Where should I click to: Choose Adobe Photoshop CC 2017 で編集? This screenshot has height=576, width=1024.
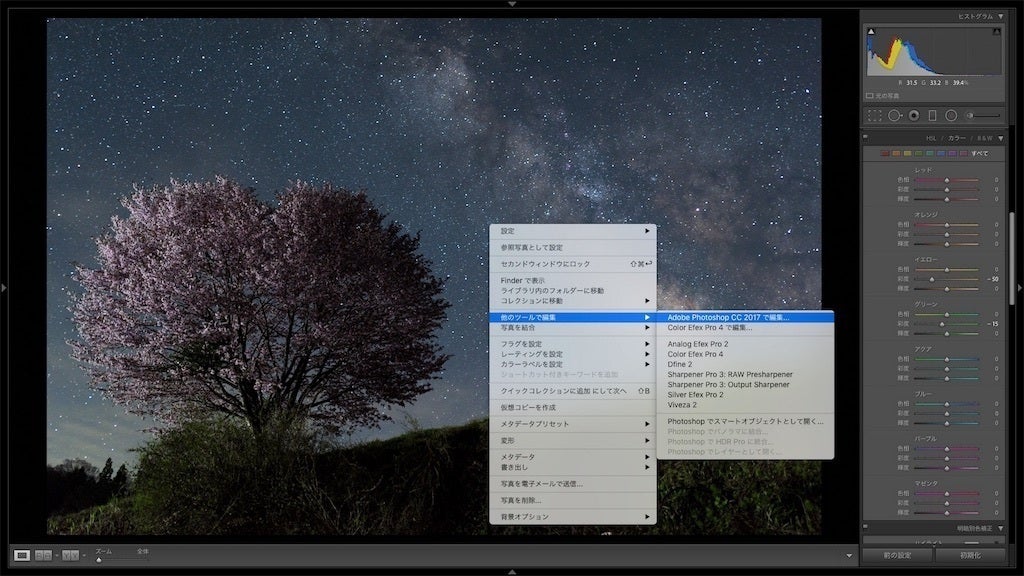point(728,317)
